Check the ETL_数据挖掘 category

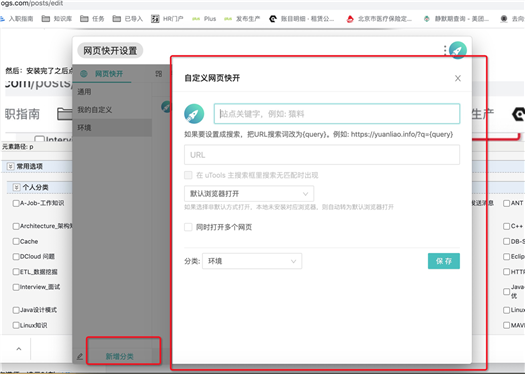16,272
